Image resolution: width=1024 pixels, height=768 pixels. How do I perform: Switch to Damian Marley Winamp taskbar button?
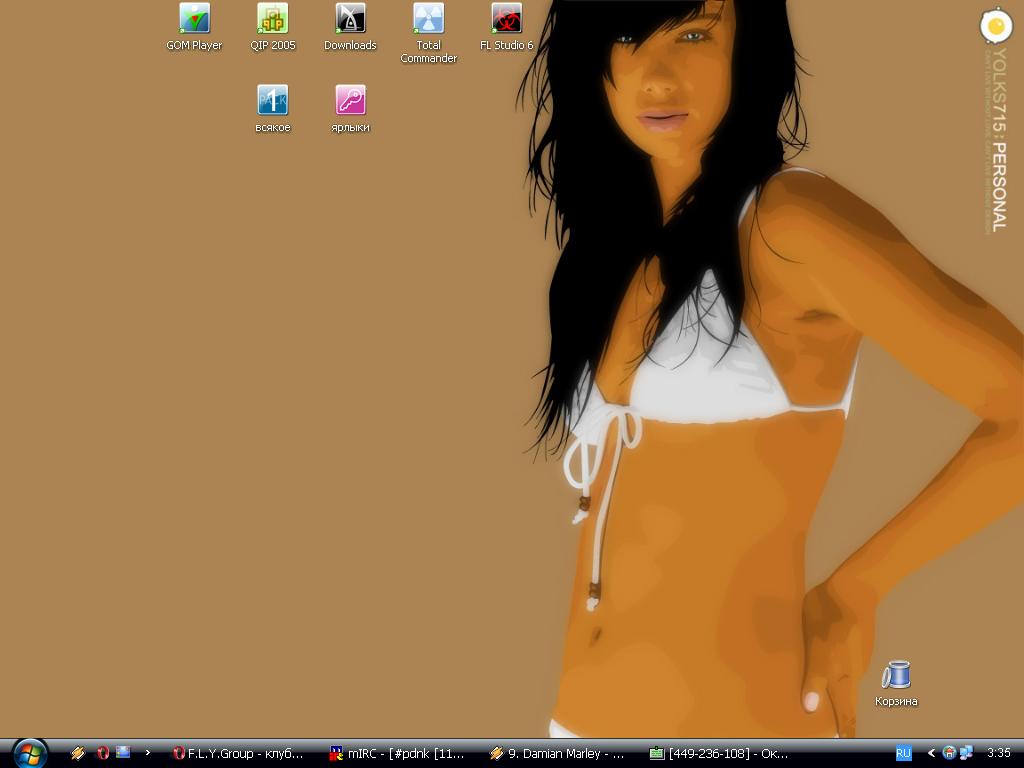click(556, 754)
